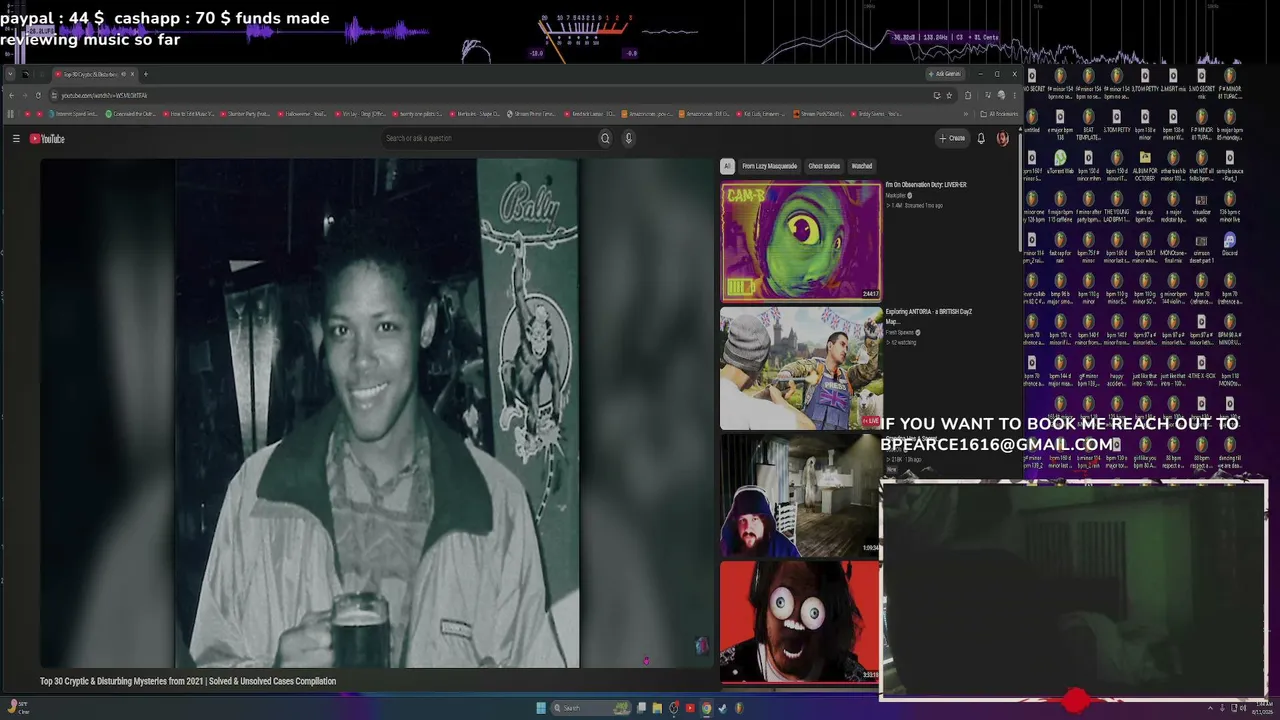Open the 4.THE X-BOX desktop file
The height and width of the screenshot is (720, 1280).
tap(1201, 368)
